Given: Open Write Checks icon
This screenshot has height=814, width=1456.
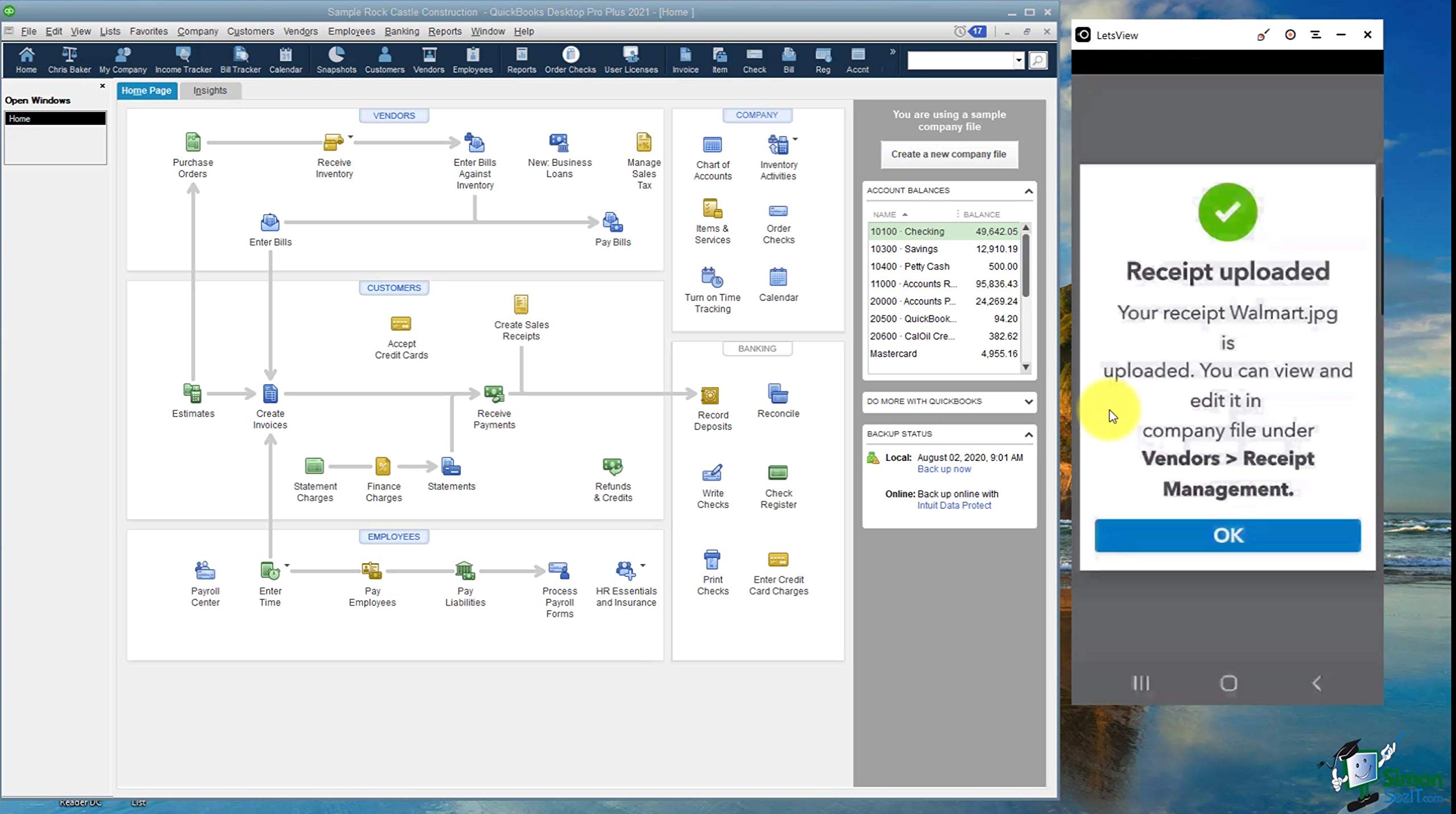Looking at the screenshot, I should [x=712, y=473].
